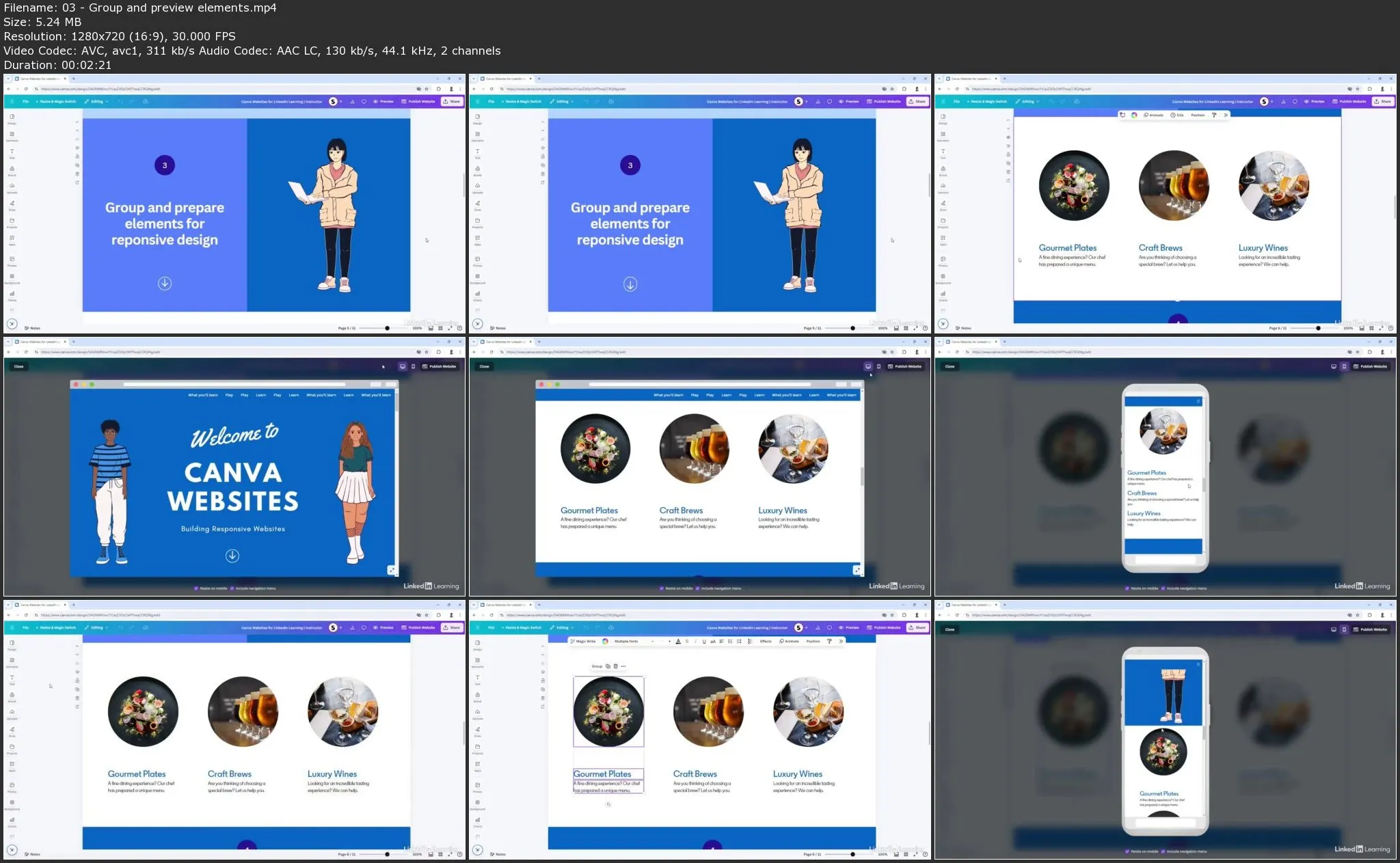
Task: In the eighth frame, click the trash icon beside Group
Action: pos(616,666)
